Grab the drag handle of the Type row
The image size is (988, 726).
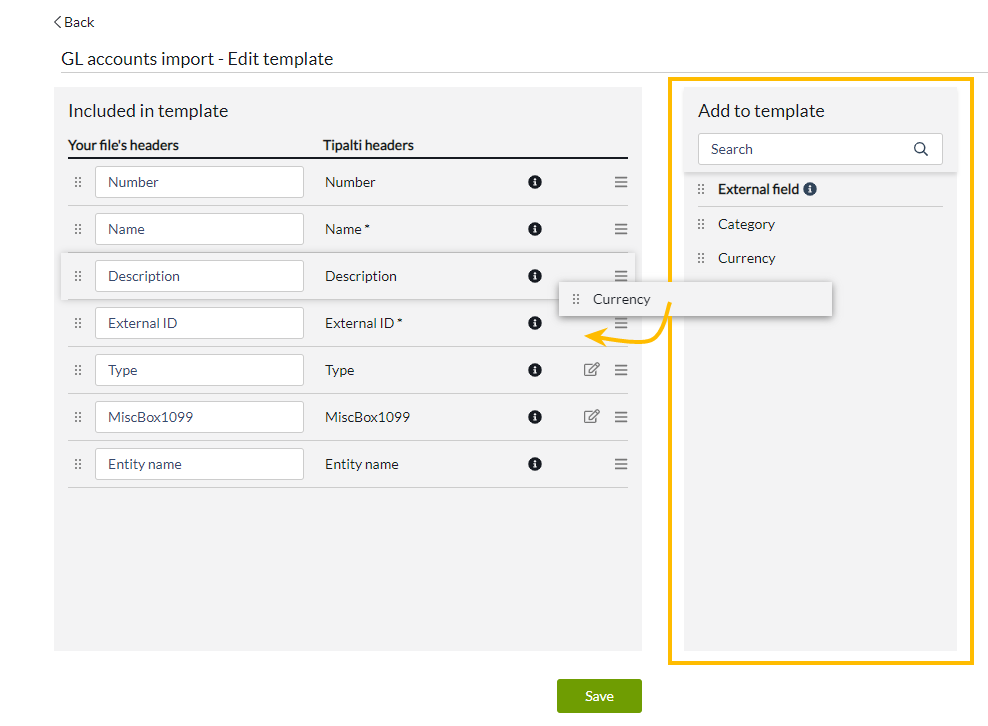point(78,370)
